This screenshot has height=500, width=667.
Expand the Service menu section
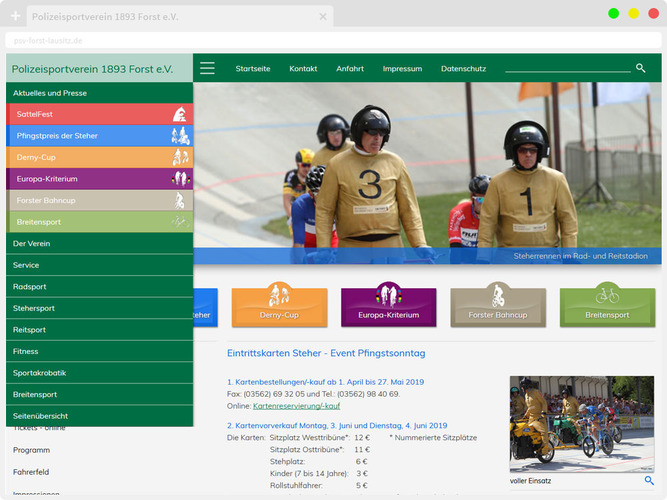click(x=99, y=265)
